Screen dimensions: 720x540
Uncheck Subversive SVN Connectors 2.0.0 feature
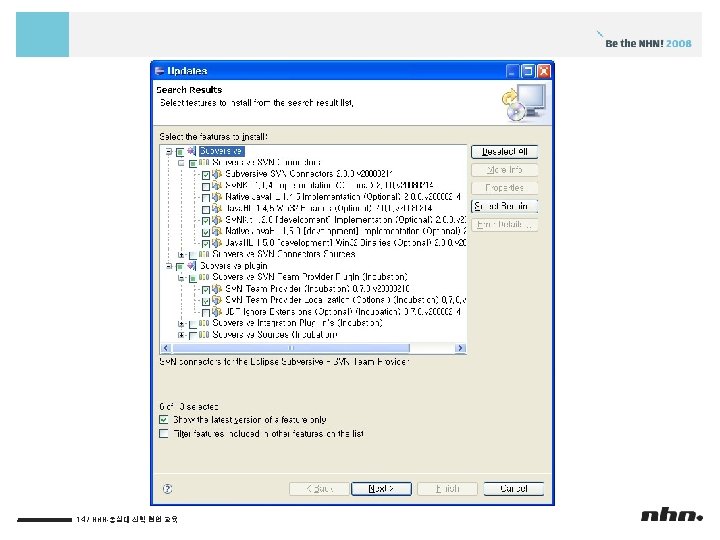tap(206, 175)
